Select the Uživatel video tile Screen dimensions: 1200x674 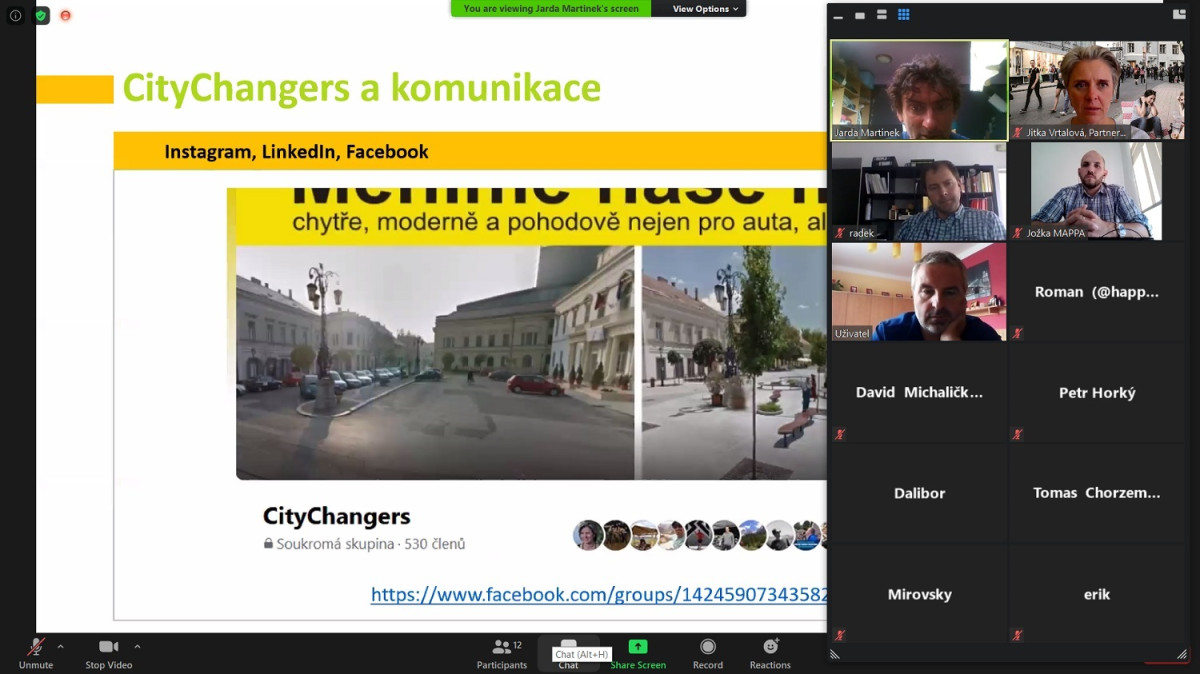point(919,292)
